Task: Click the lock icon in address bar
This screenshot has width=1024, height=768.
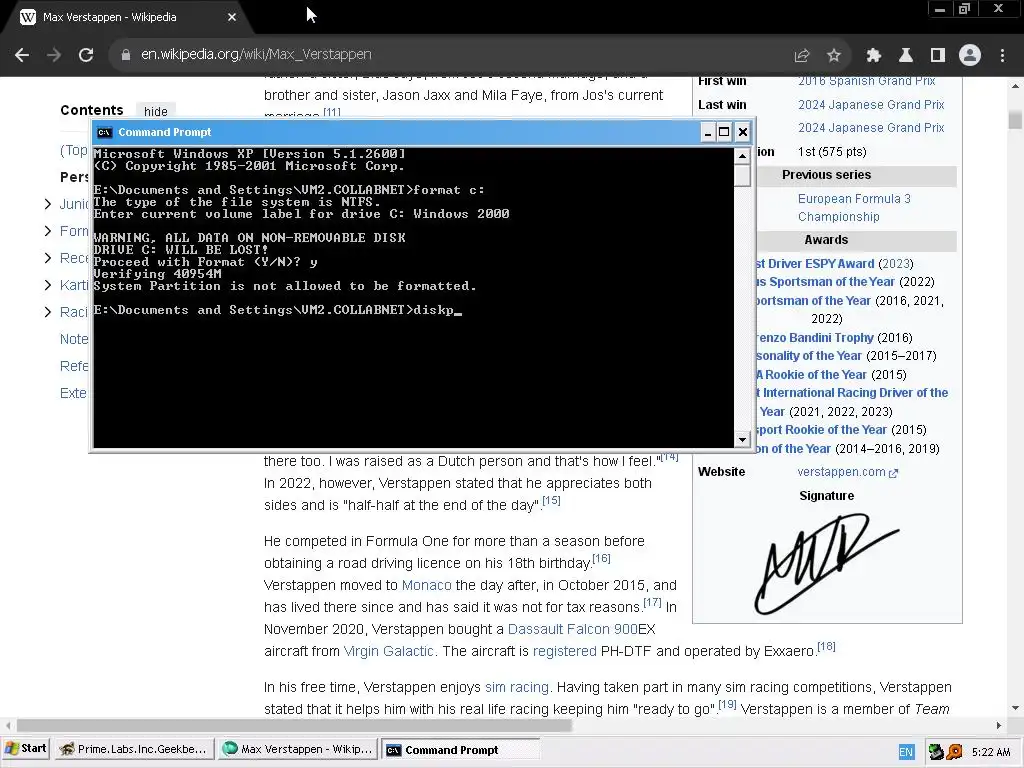Action: [125, 55]
